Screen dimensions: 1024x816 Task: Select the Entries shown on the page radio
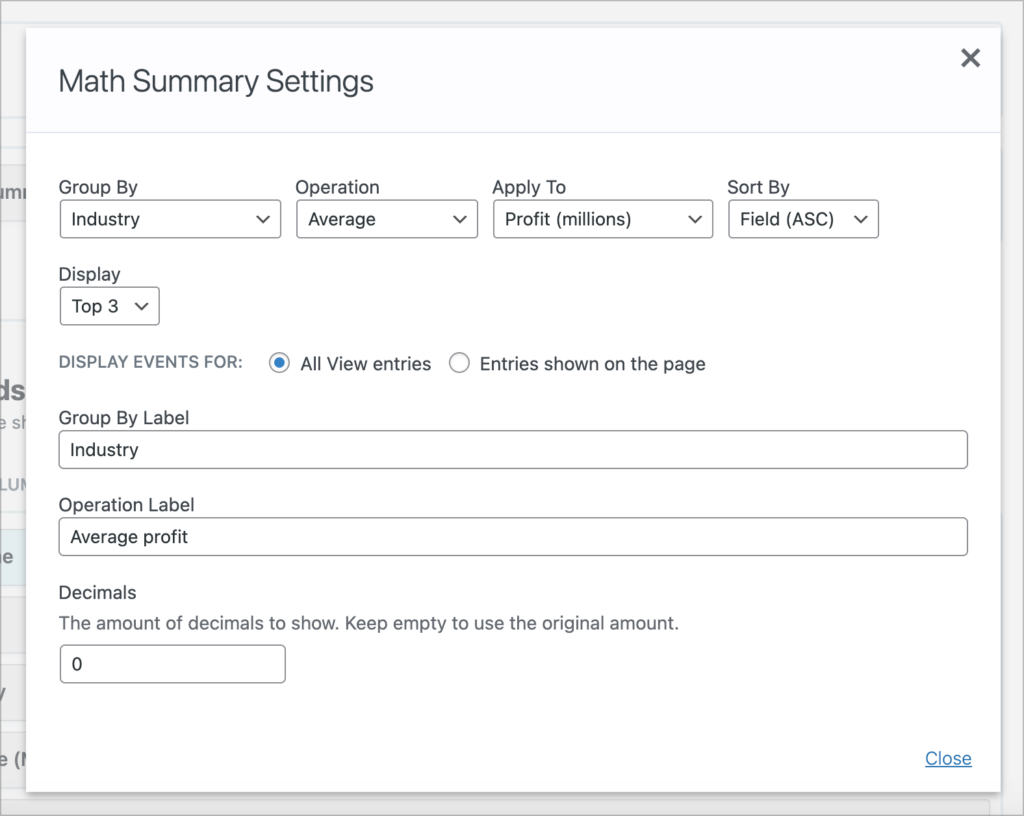coord(459,364)
